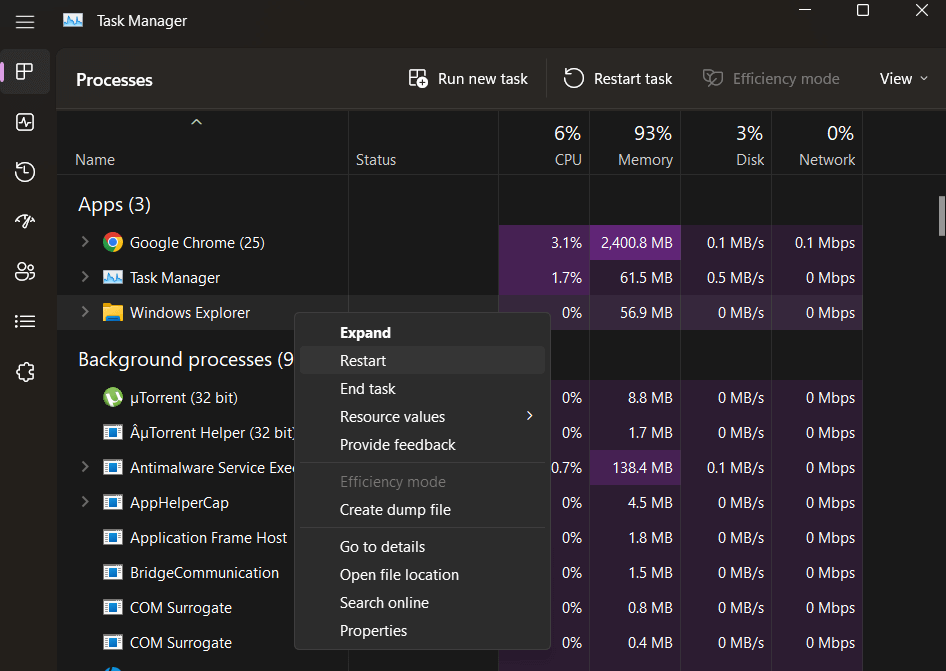This screenshot has width=946, height=671.
Task: Select Go to details menu entry
Action: tap(422, 547)
